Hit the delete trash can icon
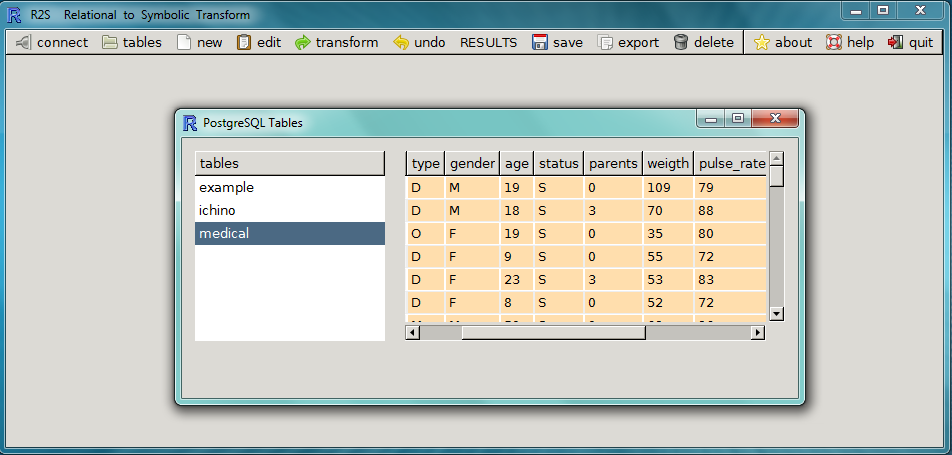Screen dimensions: 952x455 681,43
